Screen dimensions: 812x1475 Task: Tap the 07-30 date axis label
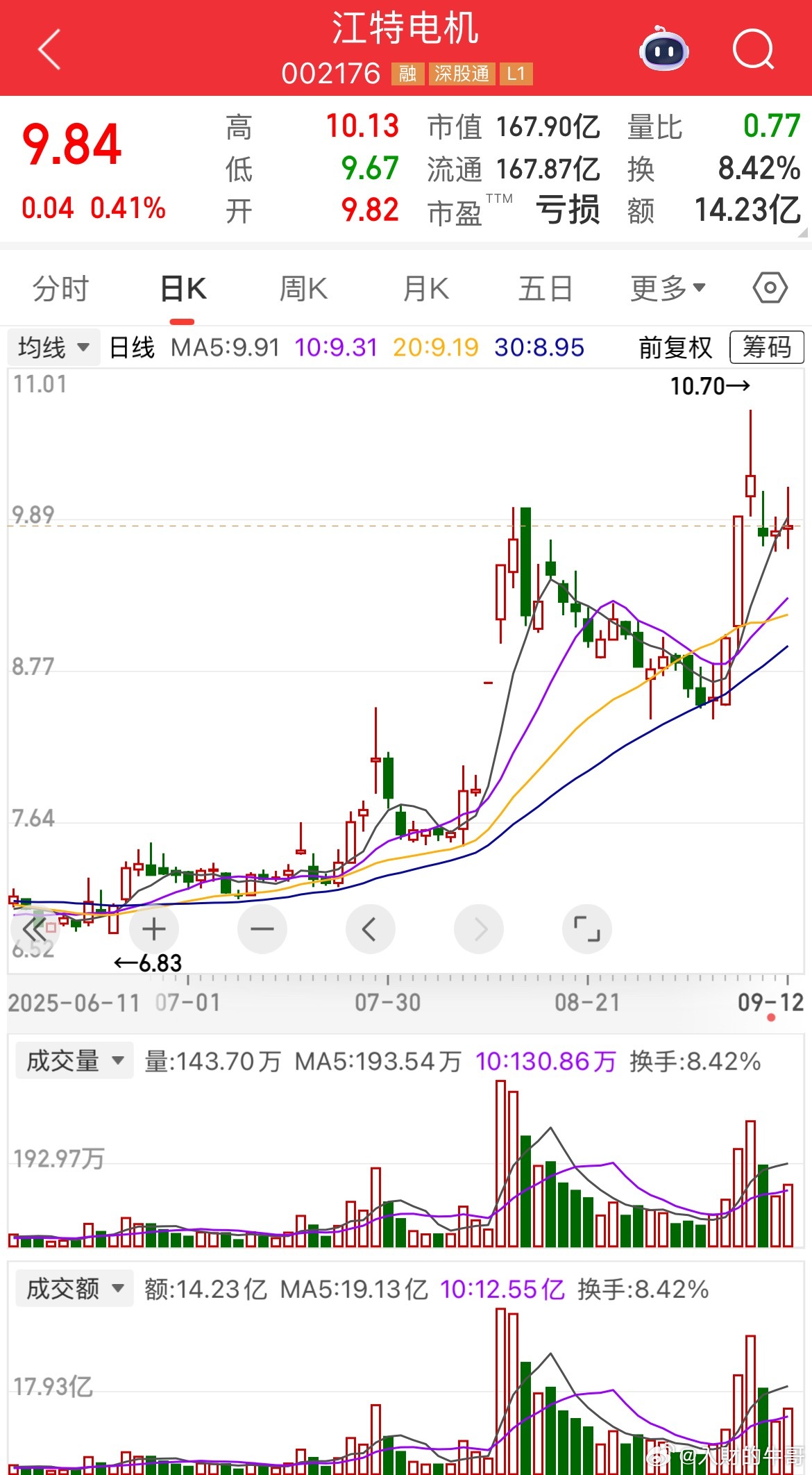[x=388, y=1002]
